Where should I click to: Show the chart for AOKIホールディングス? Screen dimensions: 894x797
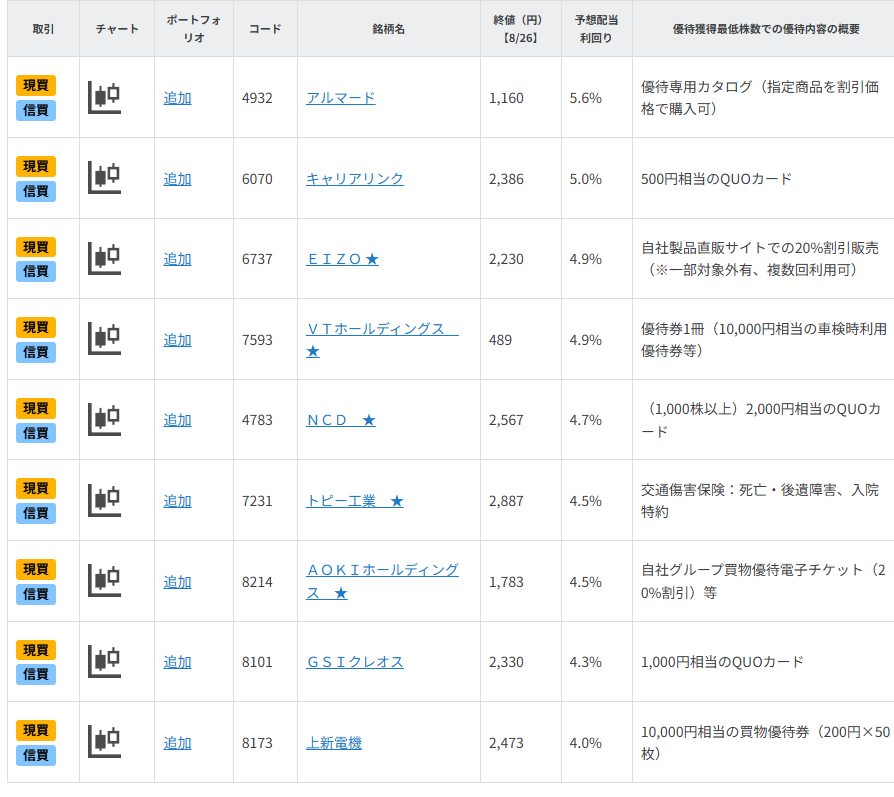tap(104, 581)
